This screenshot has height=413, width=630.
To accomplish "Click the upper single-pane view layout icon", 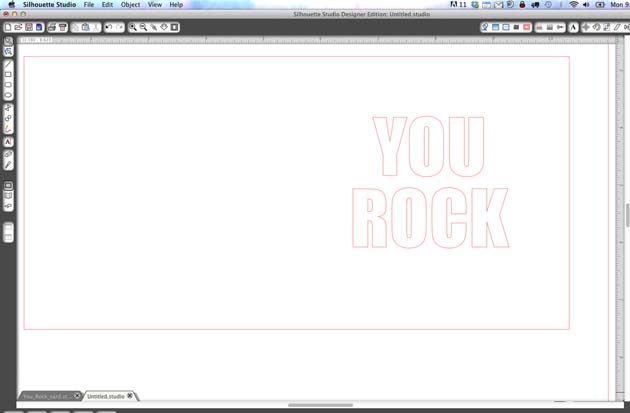I will pyautogui.click(x=8, y=227).
